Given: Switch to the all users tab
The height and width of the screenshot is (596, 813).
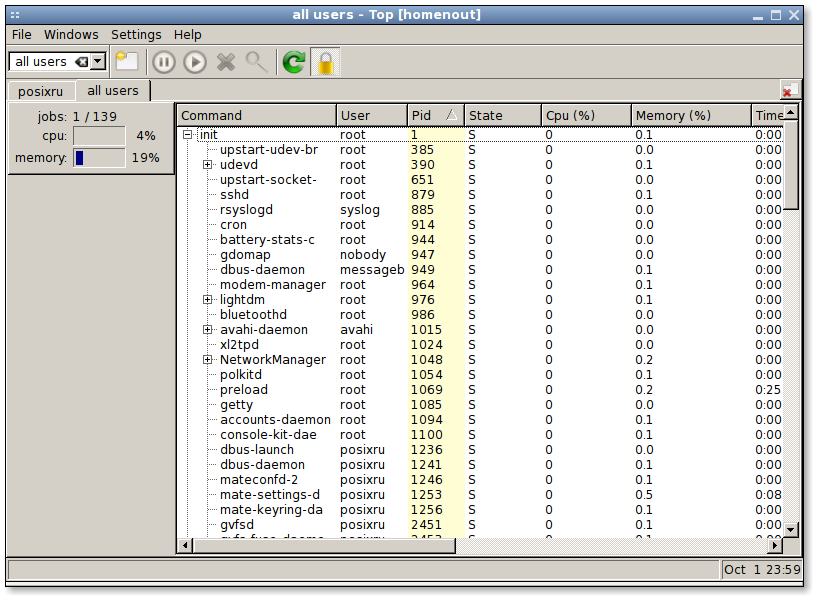Looking at the screenshot, I should click(x=113, y=90).
